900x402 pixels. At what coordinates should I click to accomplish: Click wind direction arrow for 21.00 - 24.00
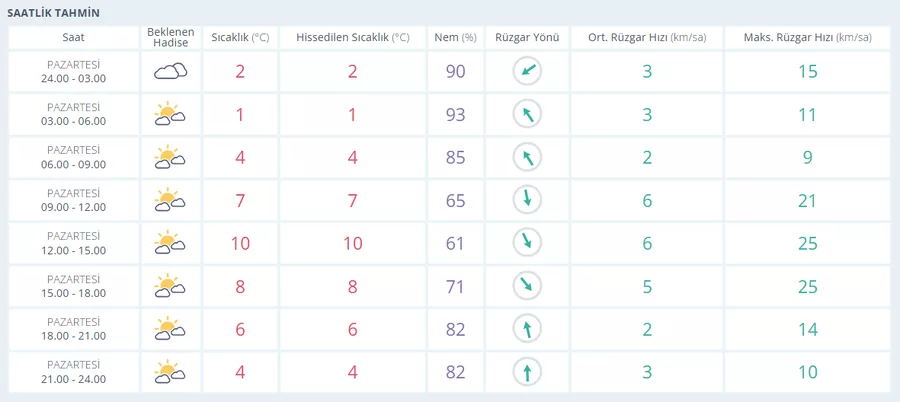coord(526,372)
